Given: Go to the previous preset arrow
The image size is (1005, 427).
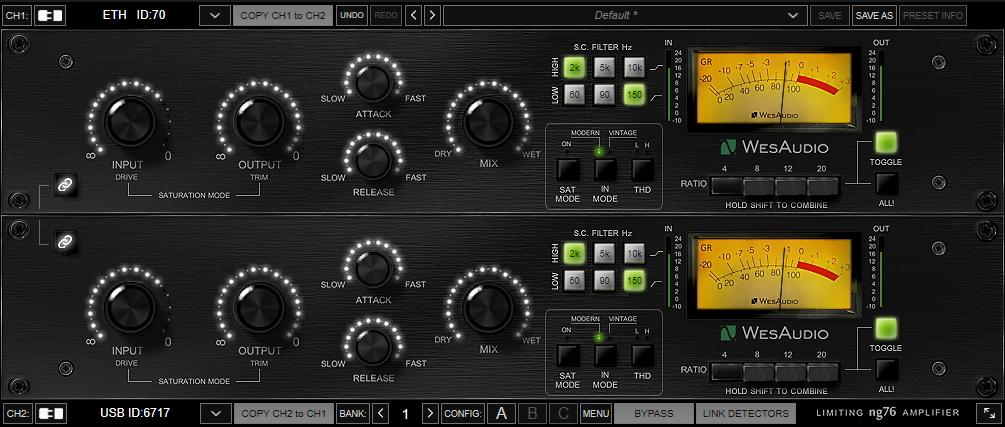Looking at the screenshot, I should (x=414, y=15).
